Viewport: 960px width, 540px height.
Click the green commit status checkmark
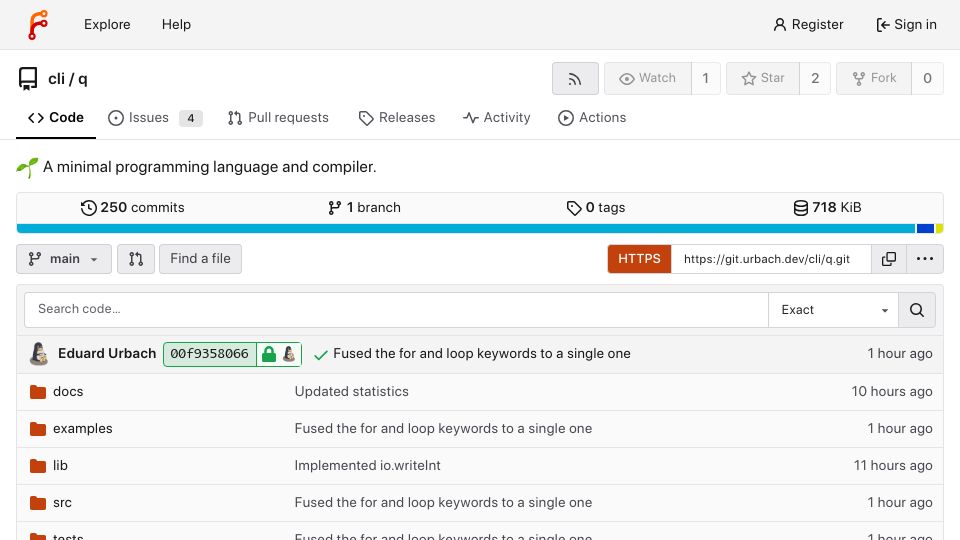pyautogui.click(x=320, y=354)
